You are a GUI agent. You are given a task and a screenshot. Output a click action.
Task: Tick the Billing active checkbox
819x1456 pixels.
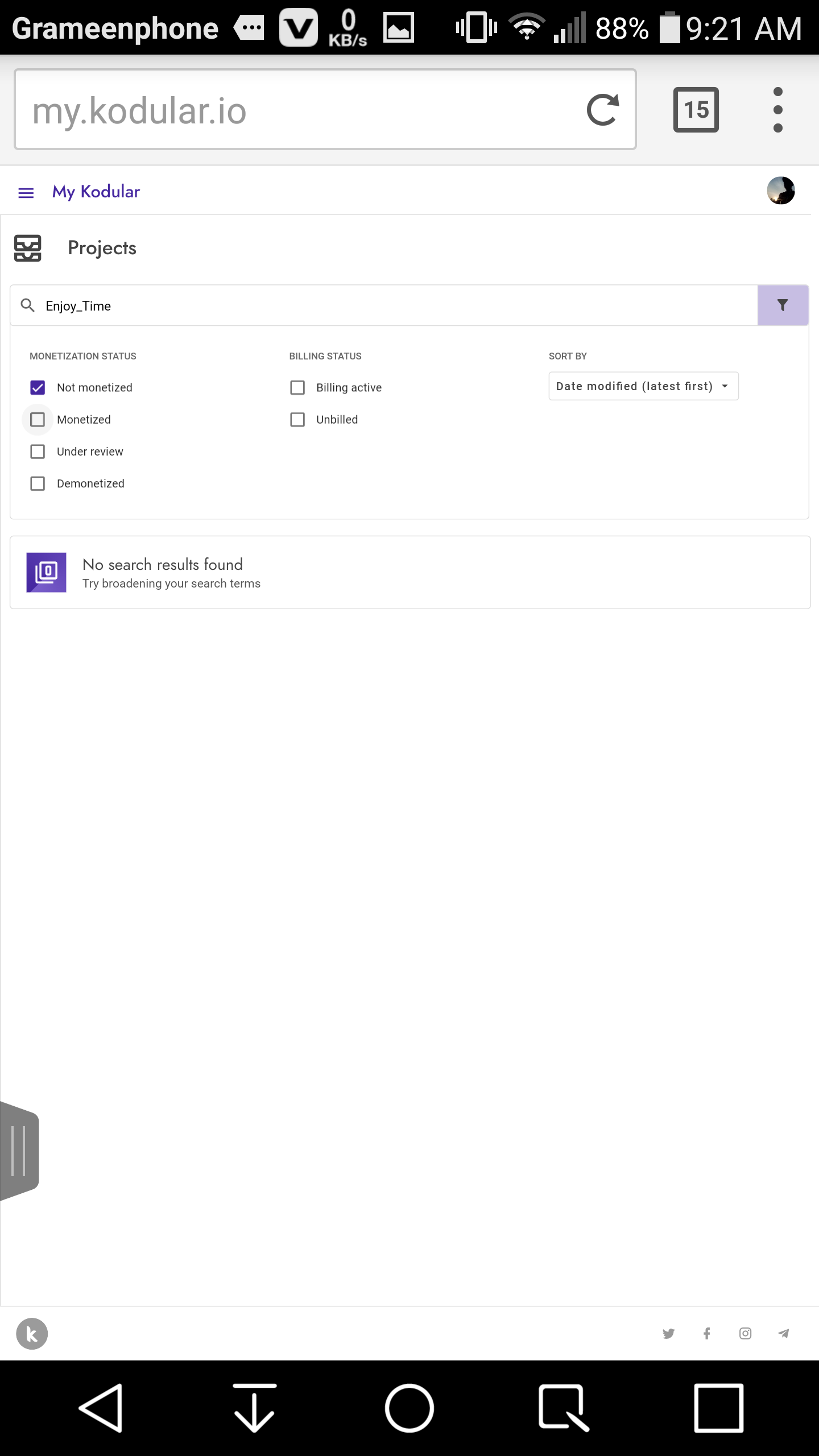click(297, 387)
